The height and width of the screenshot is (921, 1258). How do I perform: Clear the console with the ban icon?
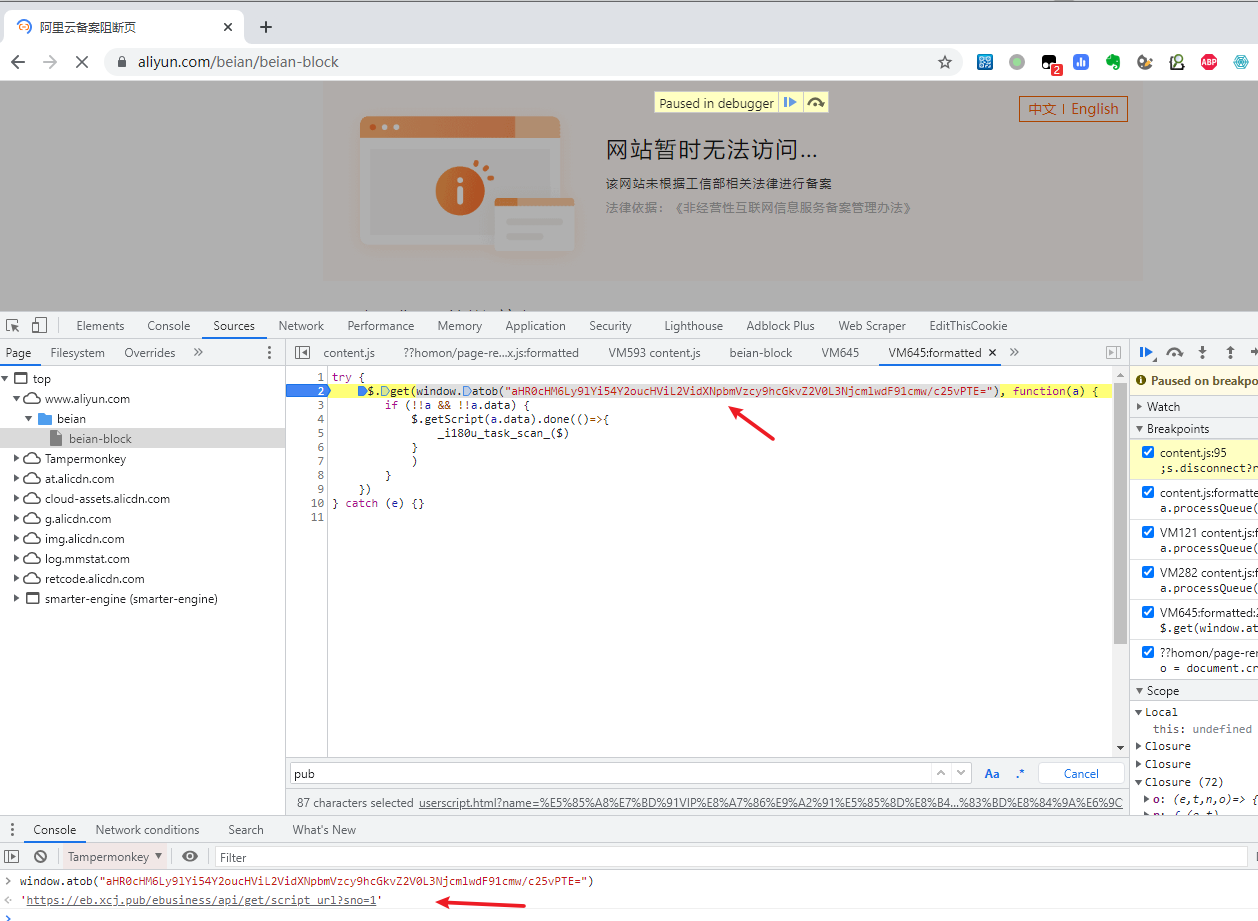point(40,857)
